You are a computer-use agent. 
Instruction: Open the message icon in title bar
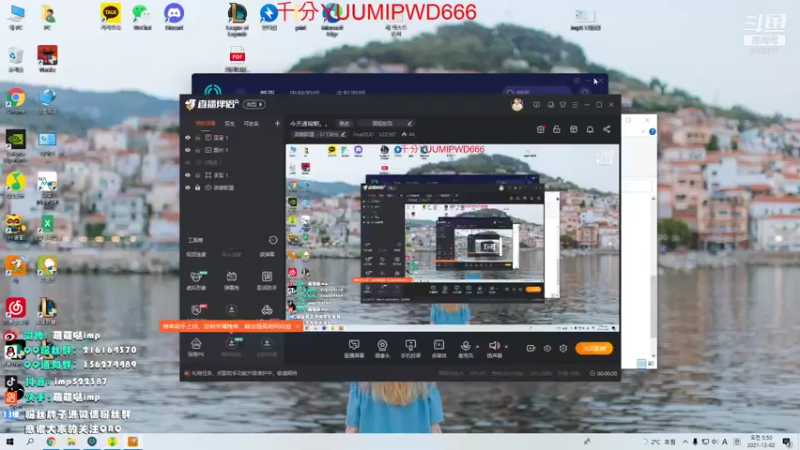pyautogui.click(x=536, y=105)
